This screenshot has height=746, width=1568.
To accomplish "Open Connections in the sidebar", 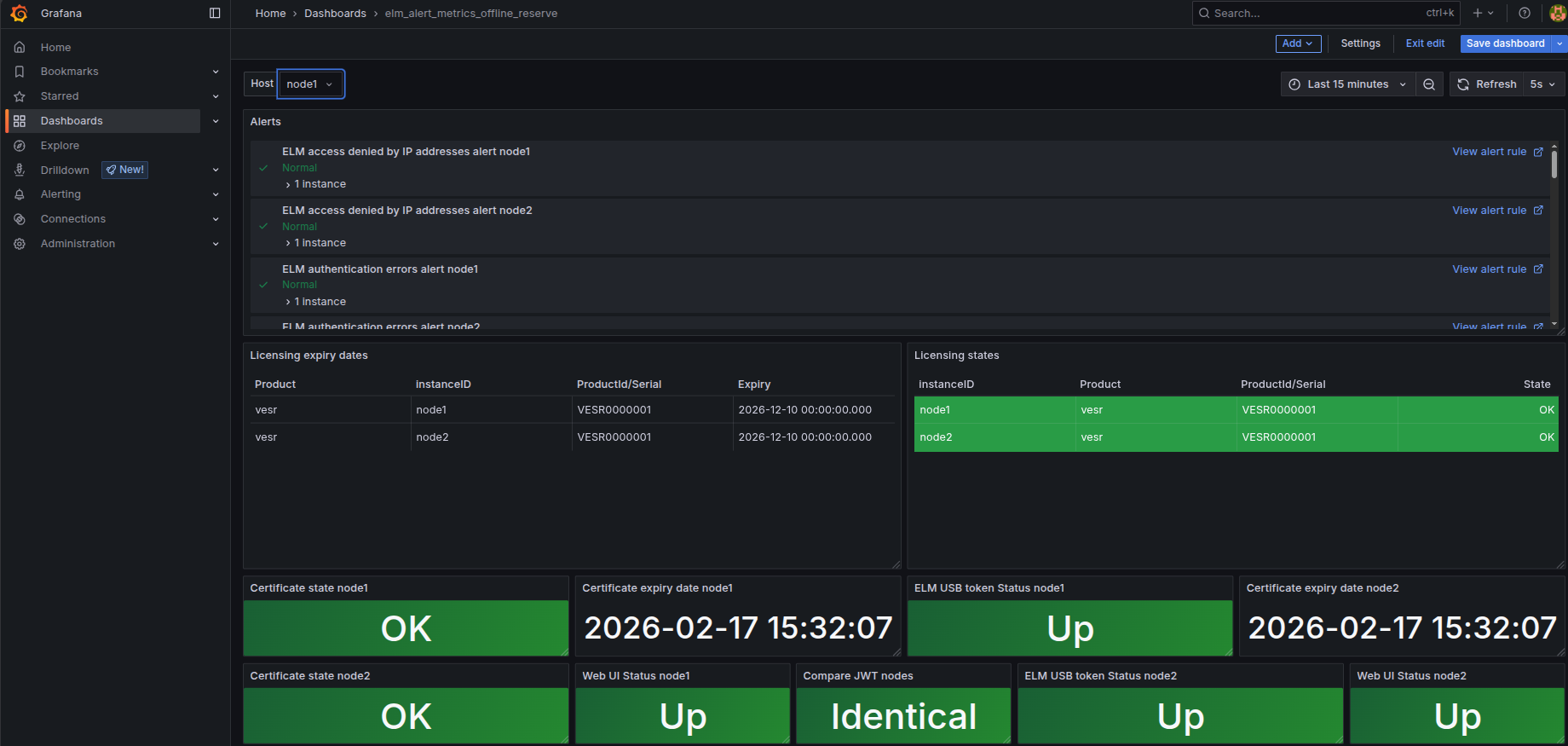I will pos(73,219).
